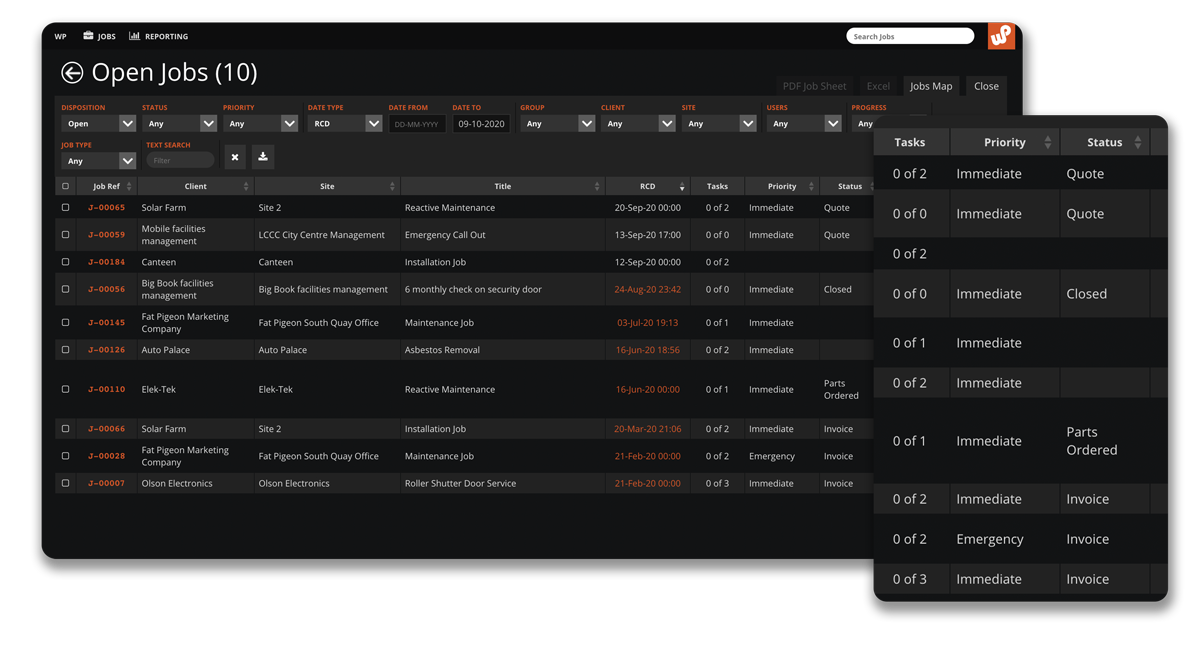The image size is (1200, 650).
Task: Click the PDF Job Sheet button
Action: pos(814,86)
